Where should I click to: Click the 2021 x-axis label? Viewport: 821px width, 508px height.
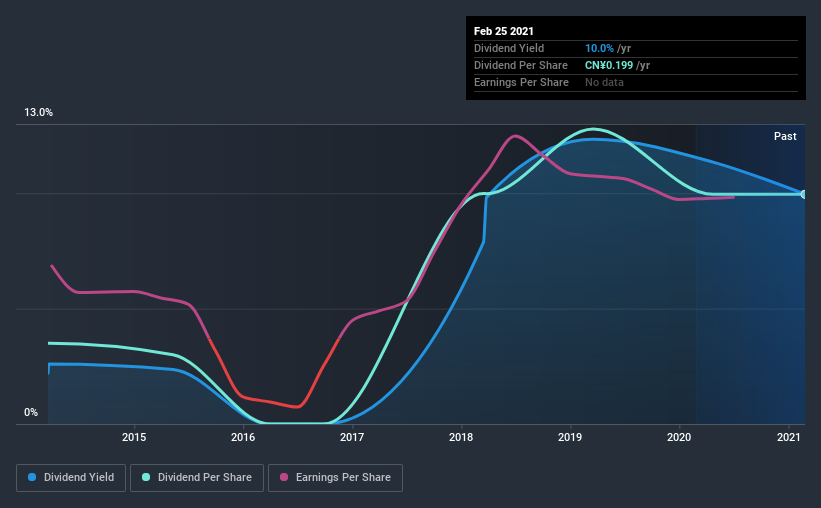click(788, 437)
